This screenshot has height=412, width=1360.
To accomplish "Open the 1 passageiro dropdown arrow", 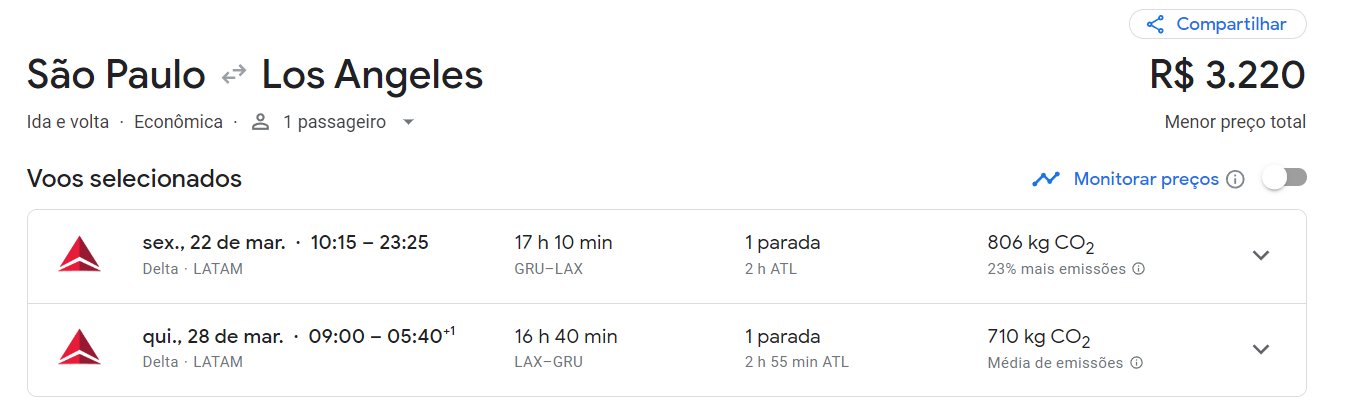I will click(407, 122).
